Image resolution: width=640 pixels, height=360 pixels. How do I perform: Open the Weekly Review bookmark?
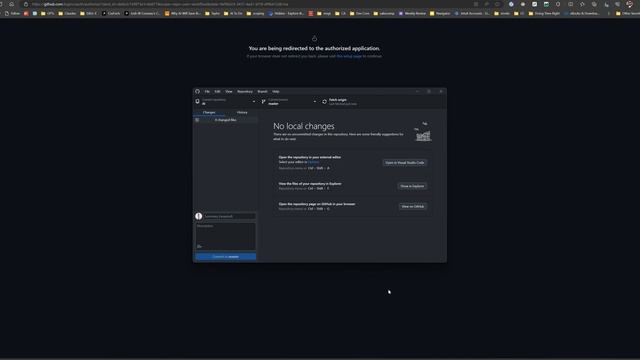412,13
